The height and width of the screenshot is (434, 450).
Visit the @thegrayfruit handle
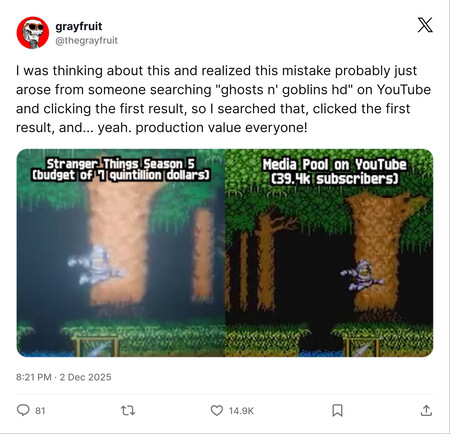point(86,41)
